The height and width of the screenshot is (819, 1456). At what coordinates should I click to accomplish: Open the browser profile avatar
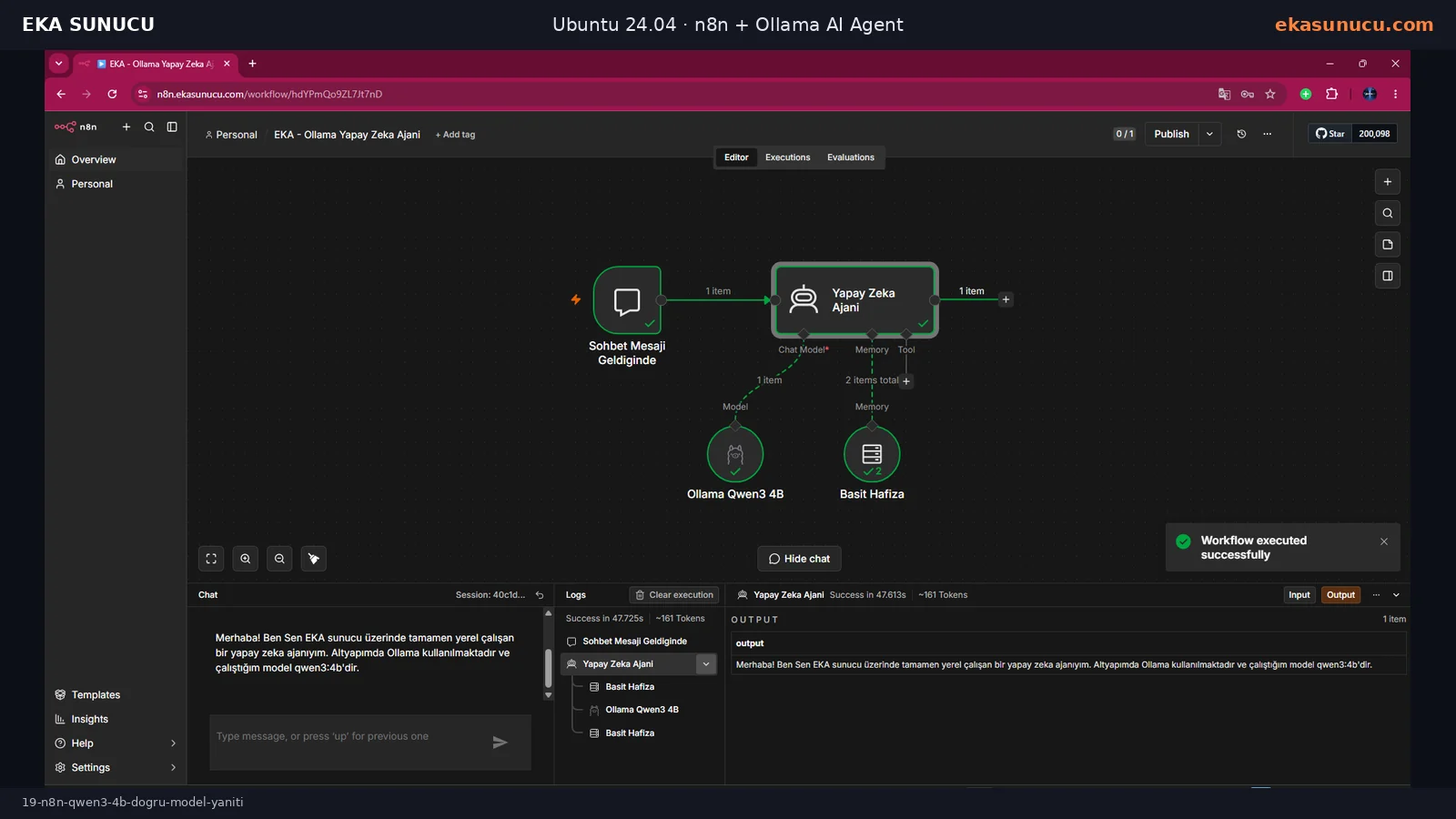pyautogui.click(x=1370, y=94)
